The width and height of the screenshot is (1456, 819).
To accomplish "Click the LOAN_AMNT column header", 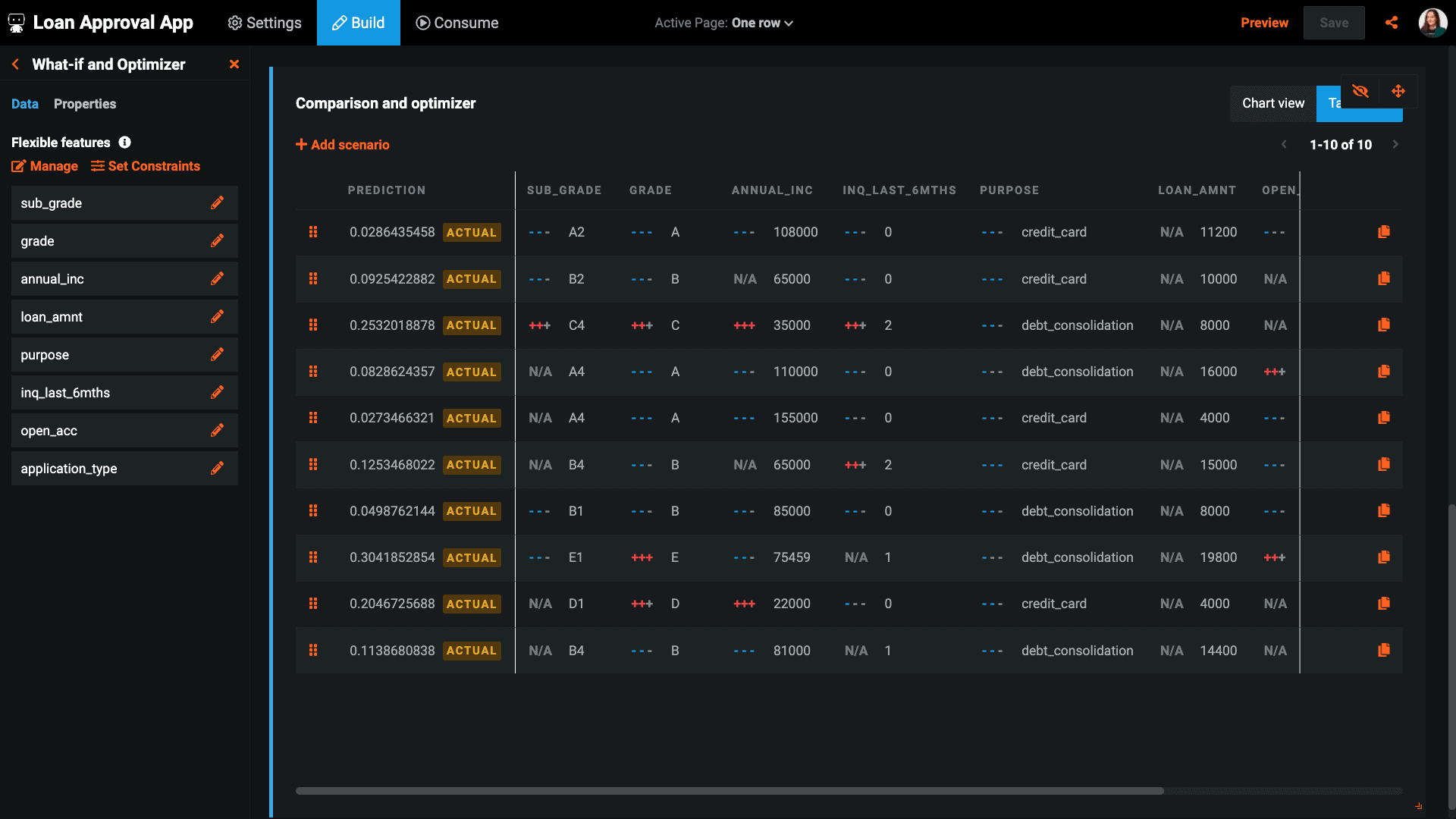I will click(1197, 190).
